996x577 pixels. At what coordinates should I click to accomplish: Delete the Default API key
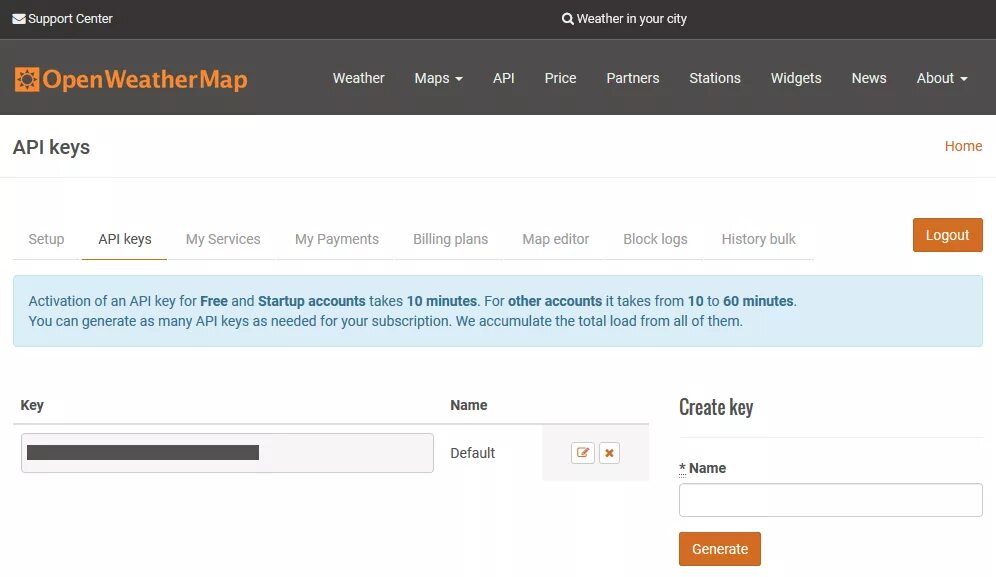coord(609,453)
